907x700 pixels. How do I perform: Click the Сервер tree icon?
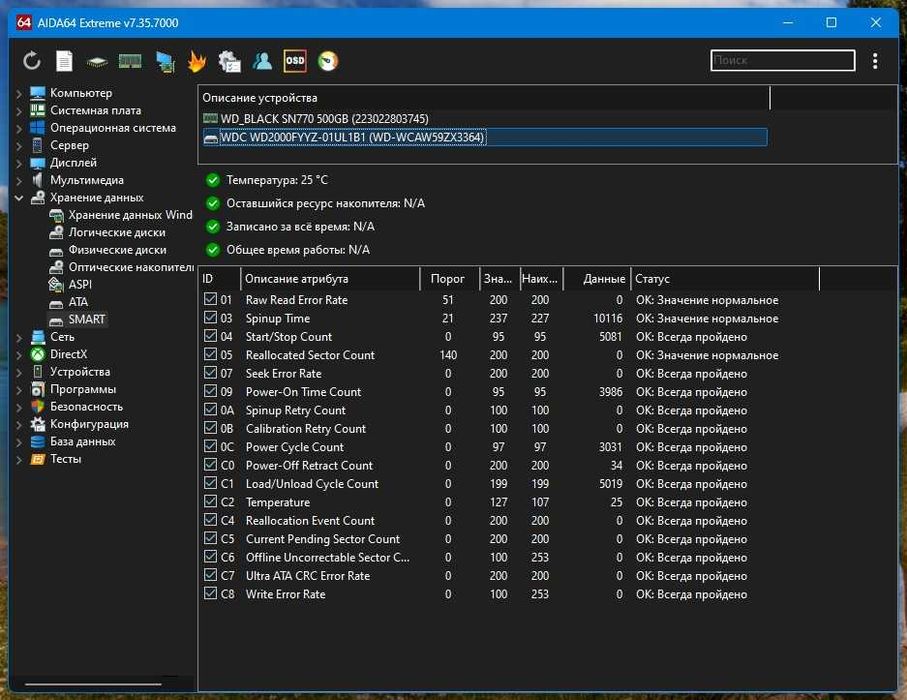tap(38, 145)
